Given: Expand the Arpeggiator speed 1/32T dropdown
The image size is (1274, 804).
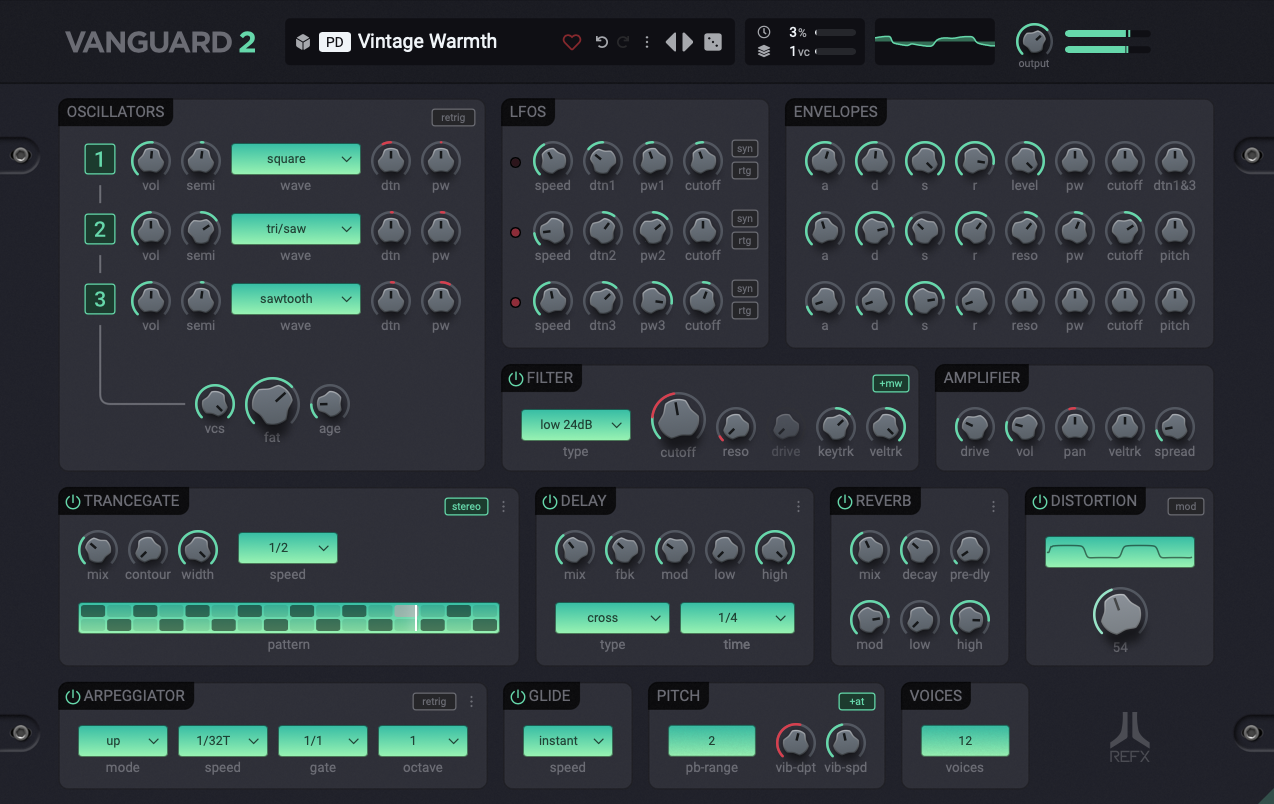Looking at the screenshot, I should [x=223, y=741].
